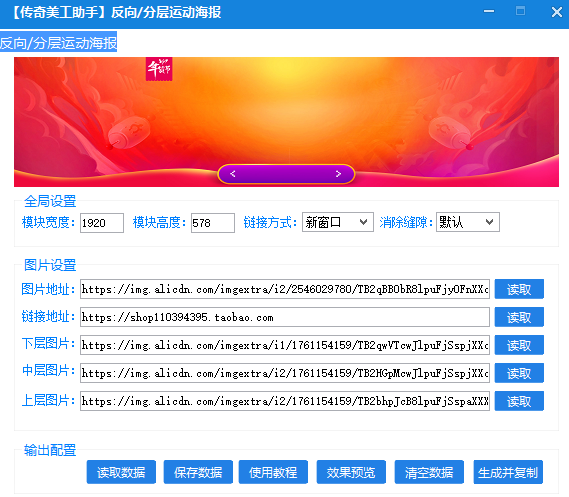Screen dimensions: 569x497
Task: Open the 使用教程 tutorial button
Action: 273,472
